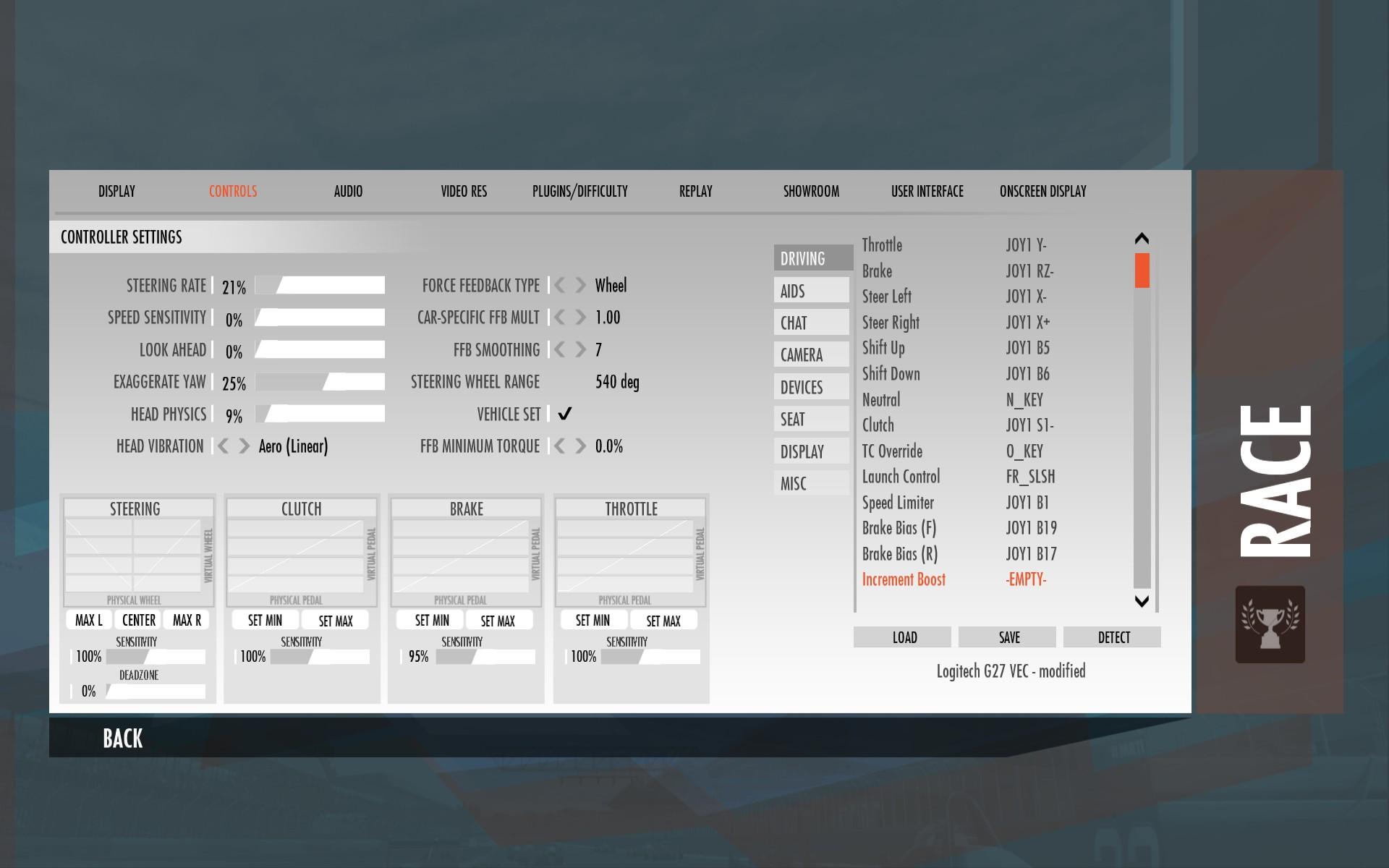The width and height of the screenshot is (1389, 868).
Task: Open Onscreen Display tab
Action: point(1043,192)
